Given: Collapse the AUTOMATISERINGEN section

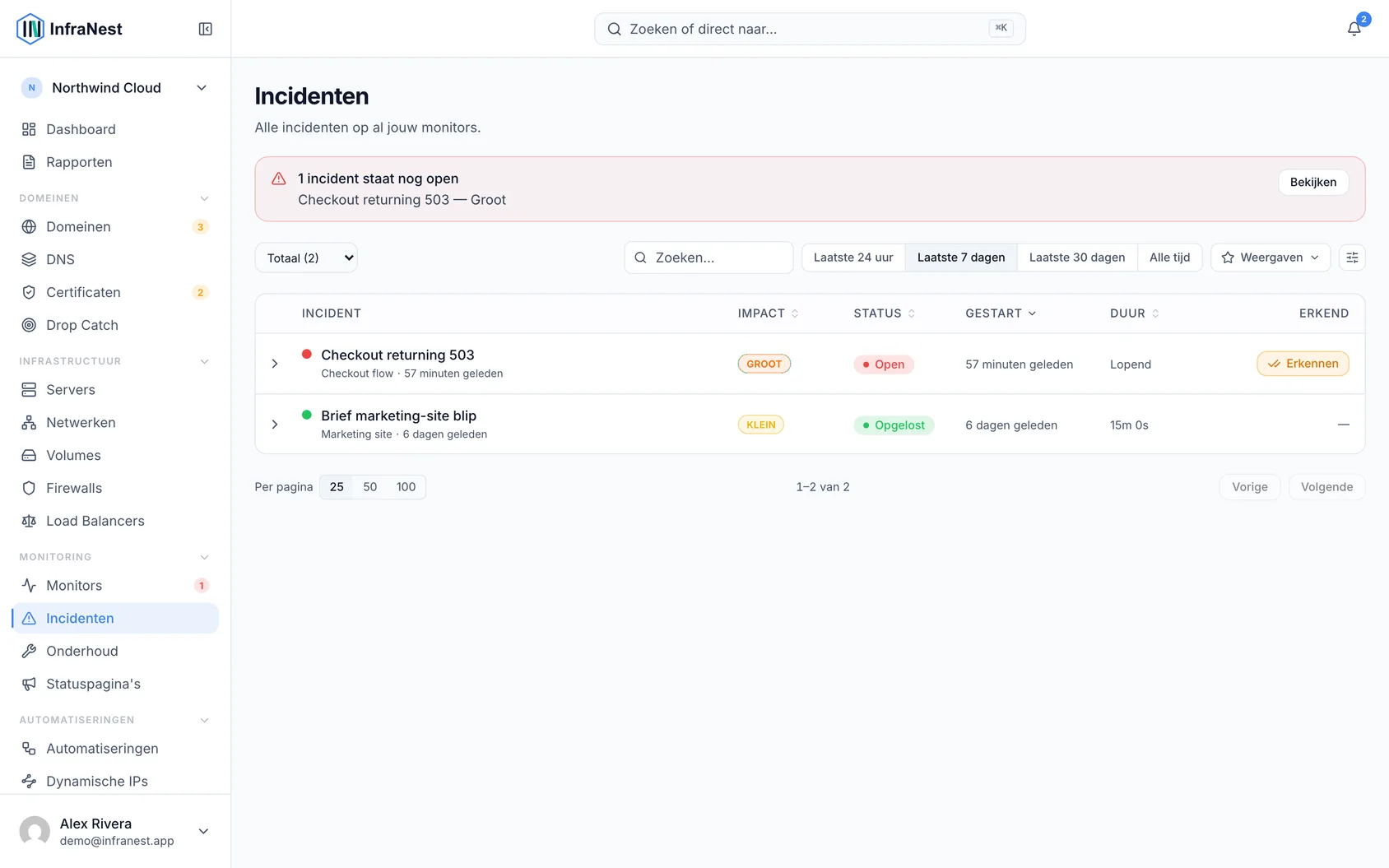Looking at the screenshot, I should click(x=204, y=720).
